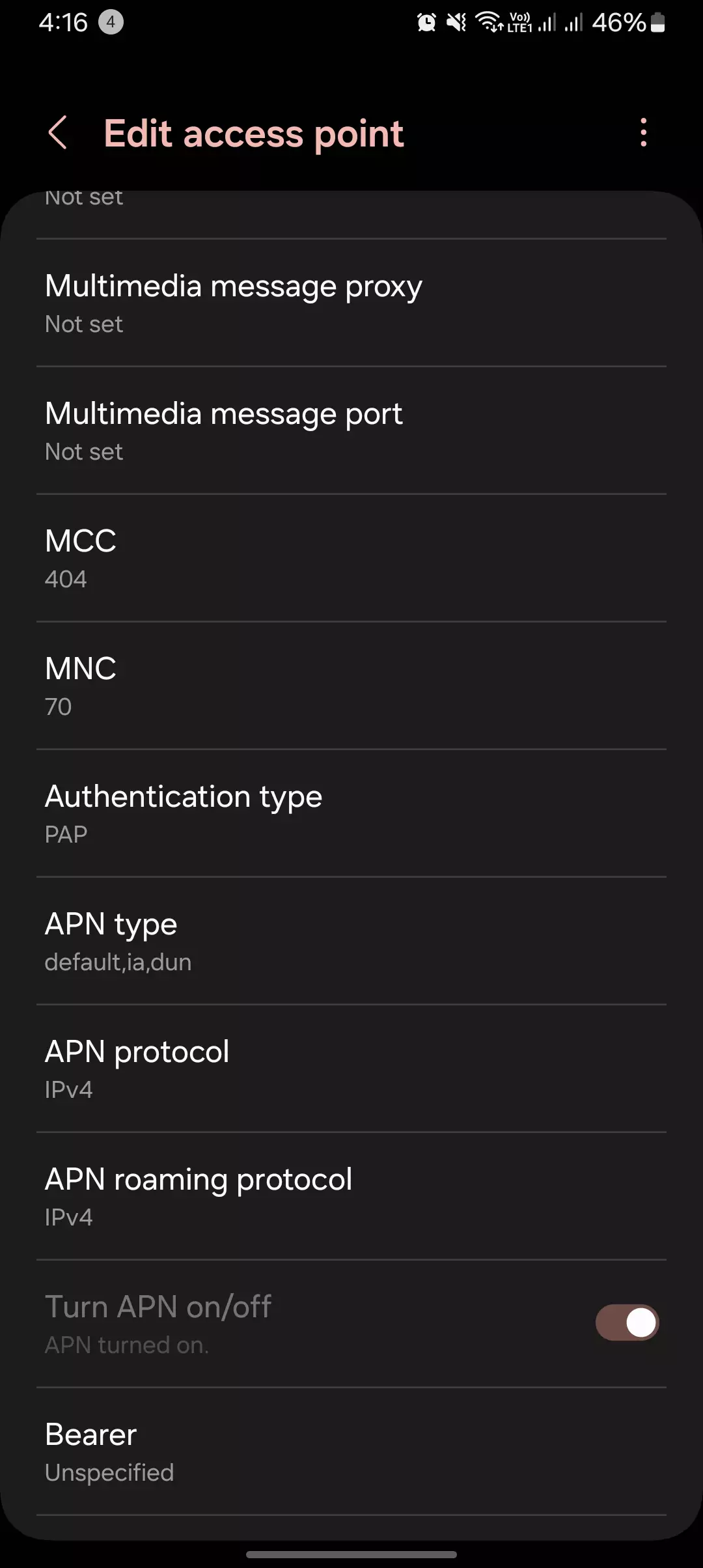The width and height of the screenshot is (703, 1568).
Task: Edit the MCC value
Action: pyautogui.click(x=351, y=558)
